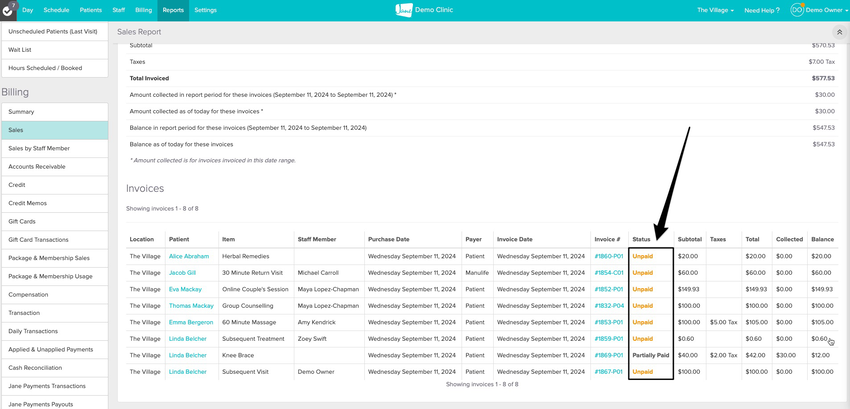Click the Balance column header
The height and width of the screenshot is (409, 850).
pos(822,239)
